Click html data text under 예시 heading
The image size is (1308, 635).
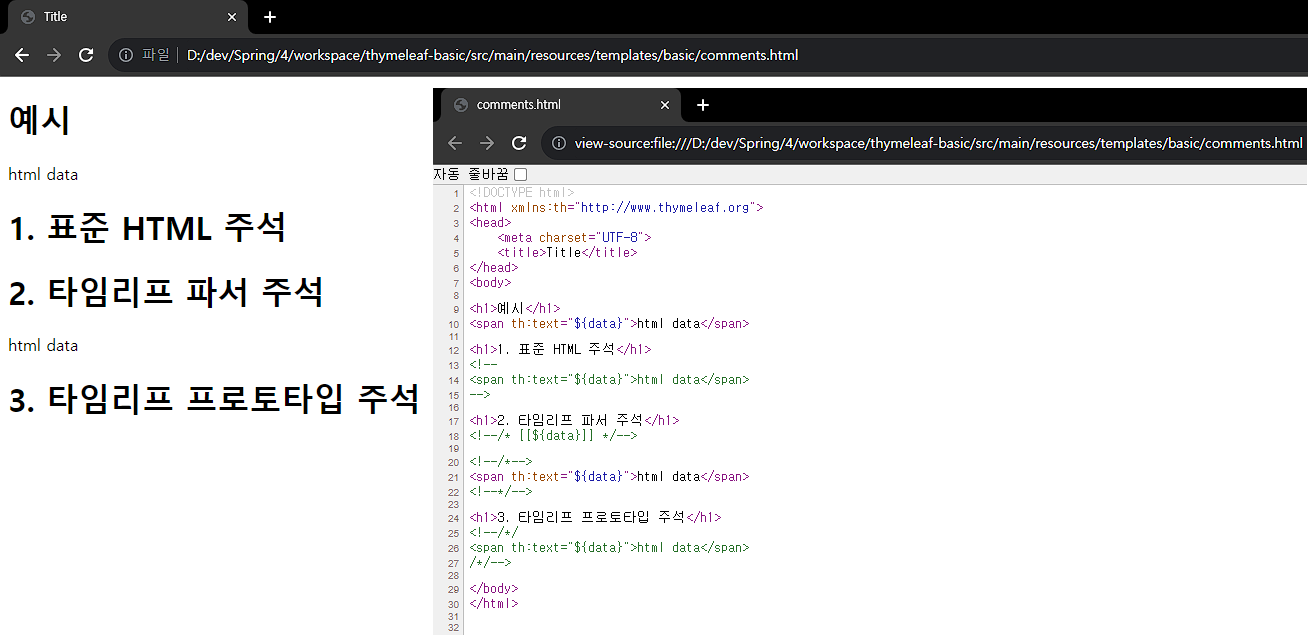tap(43, 174)
